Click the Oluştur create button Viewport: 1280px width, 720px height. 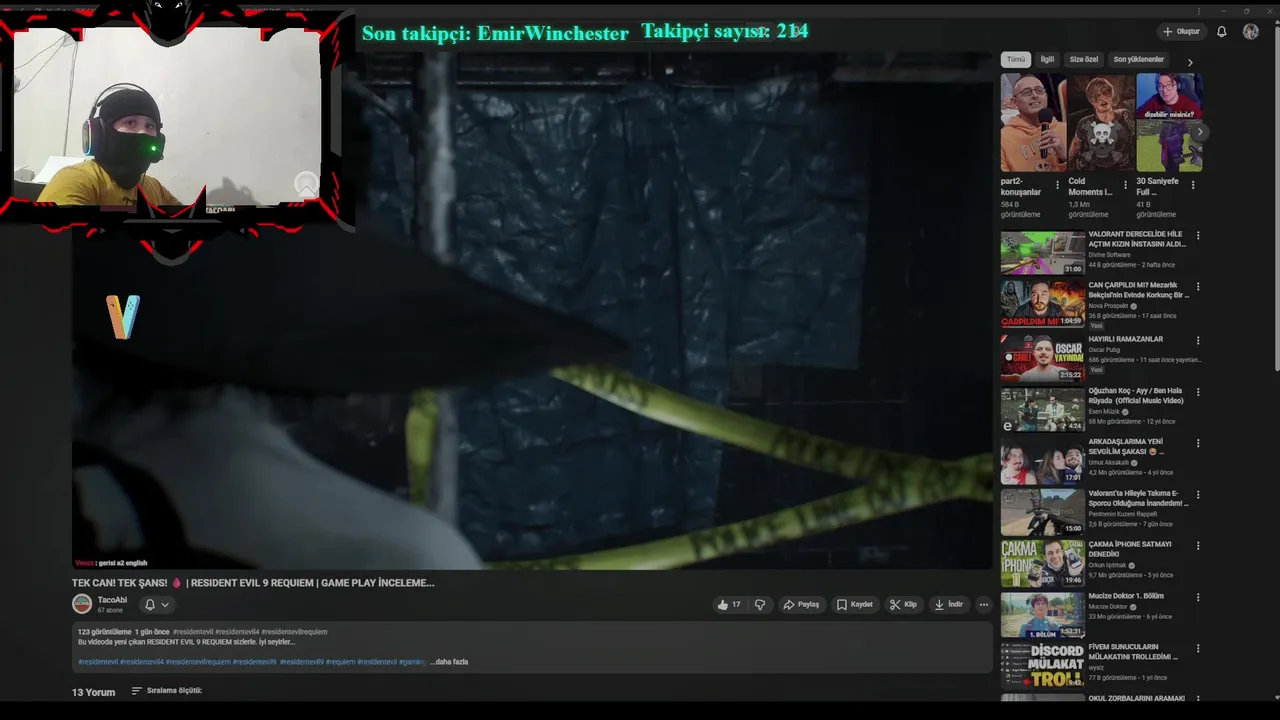(x=1181, y=32)
